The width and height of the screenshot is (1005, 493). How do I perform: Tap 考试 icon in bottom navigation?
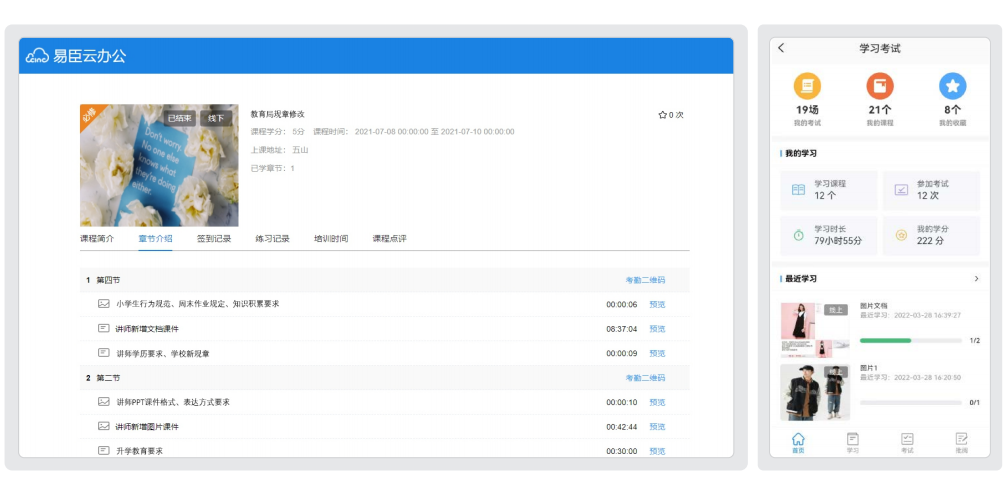tap(907, 439)
